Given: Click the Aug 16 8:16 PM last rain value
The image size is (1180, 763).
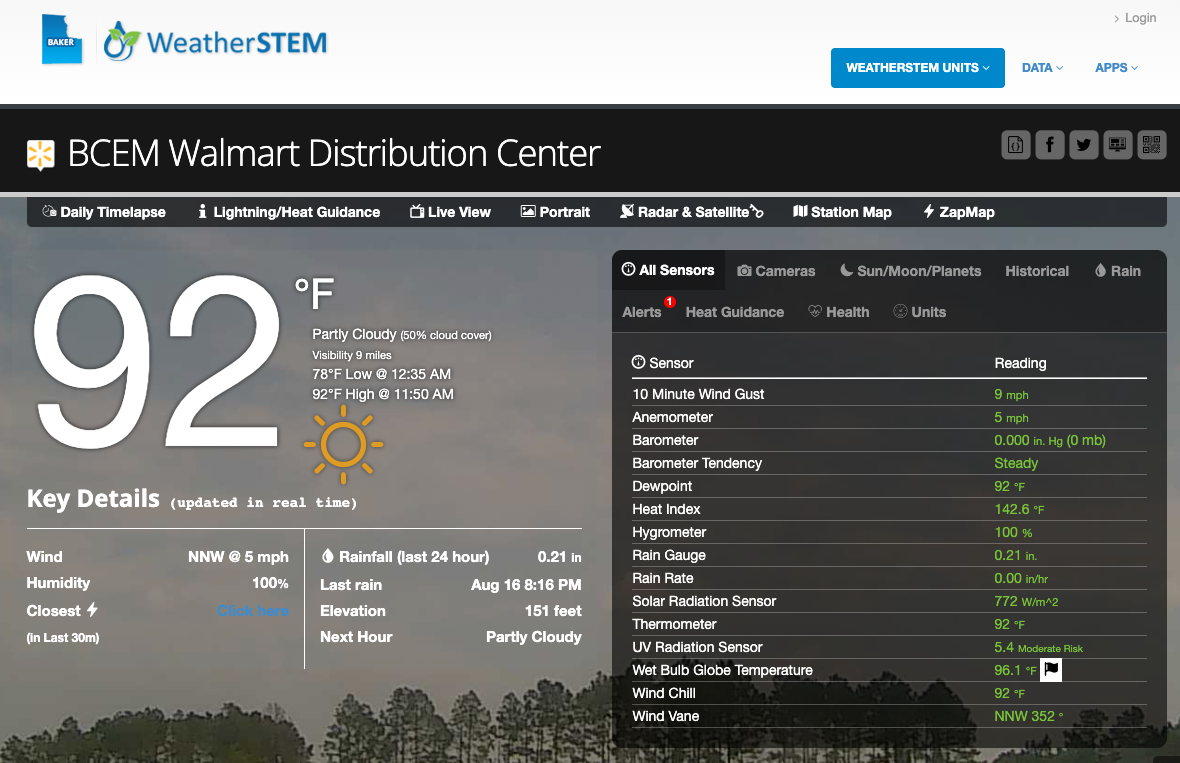Looking at the screenshot, I should point(526,585).
